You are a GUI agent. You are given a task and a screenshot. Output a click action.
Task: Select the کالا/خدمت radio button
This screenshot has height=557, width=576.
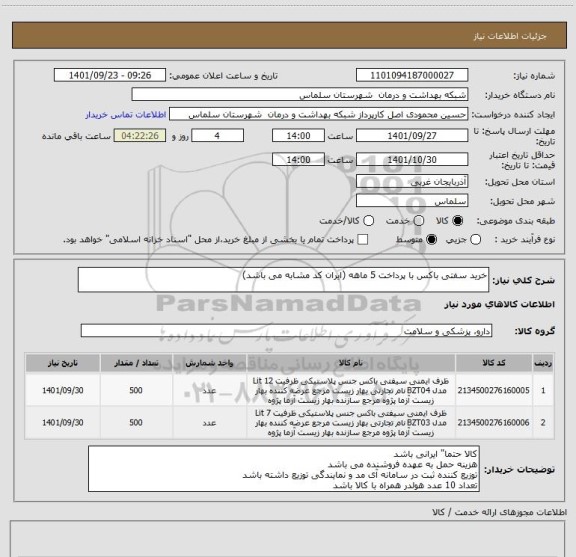click(368, 221)
